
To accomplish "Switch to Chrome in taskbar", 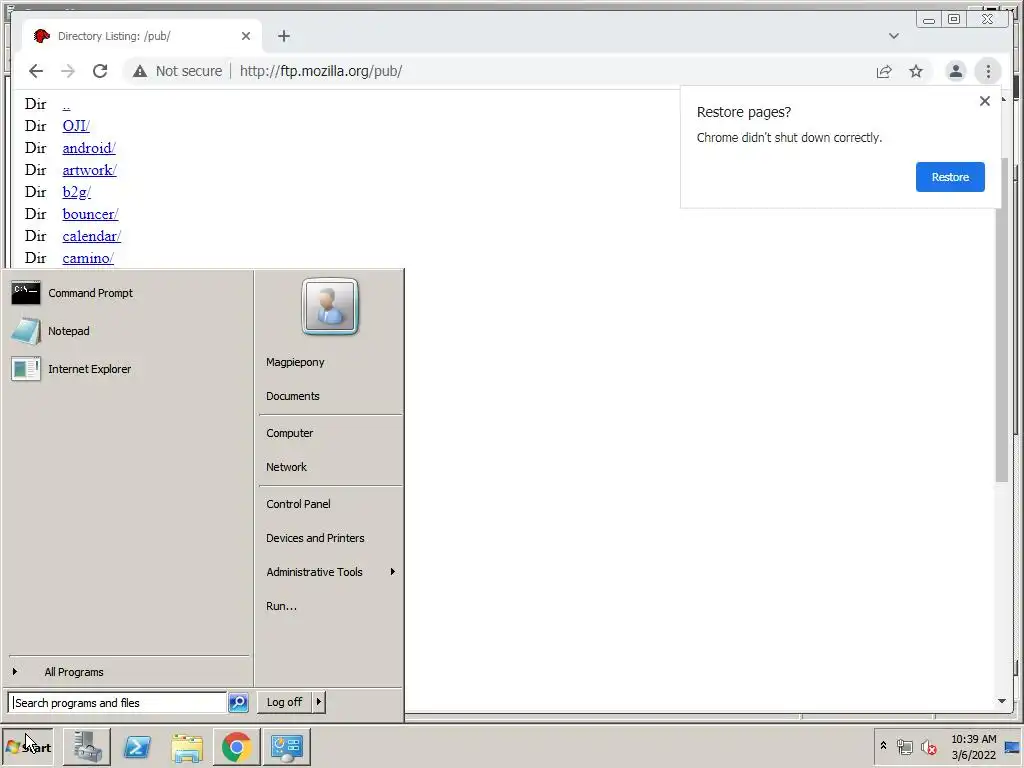I will click(x=236, y=747).
